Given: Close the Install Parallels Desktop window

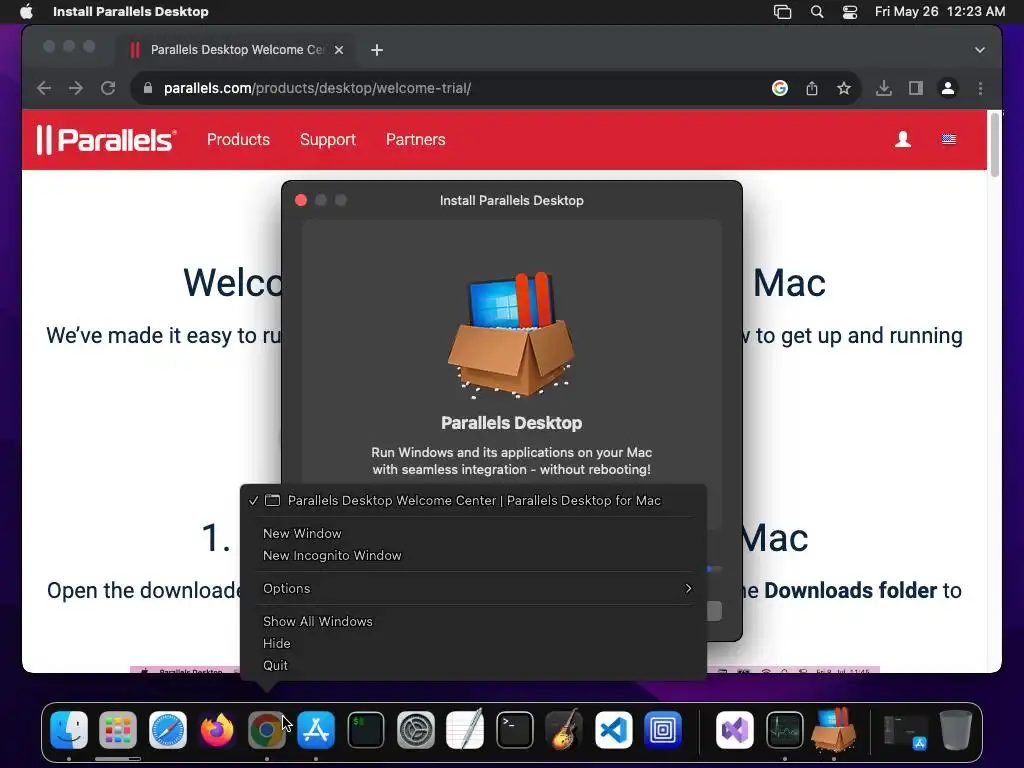Looking at the screenshot, I should (x=301, y=200).
